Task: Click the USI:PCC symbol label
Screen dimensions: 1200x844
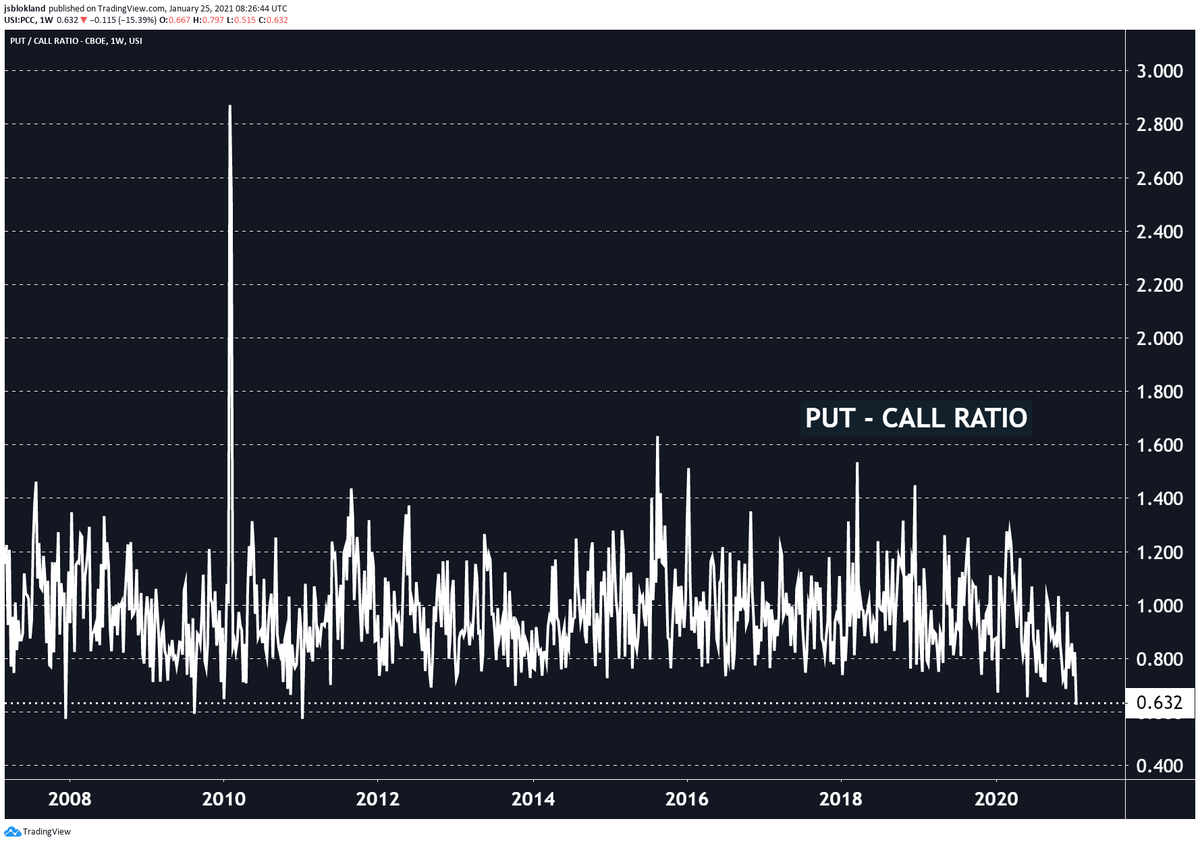Action: point(21,18)
